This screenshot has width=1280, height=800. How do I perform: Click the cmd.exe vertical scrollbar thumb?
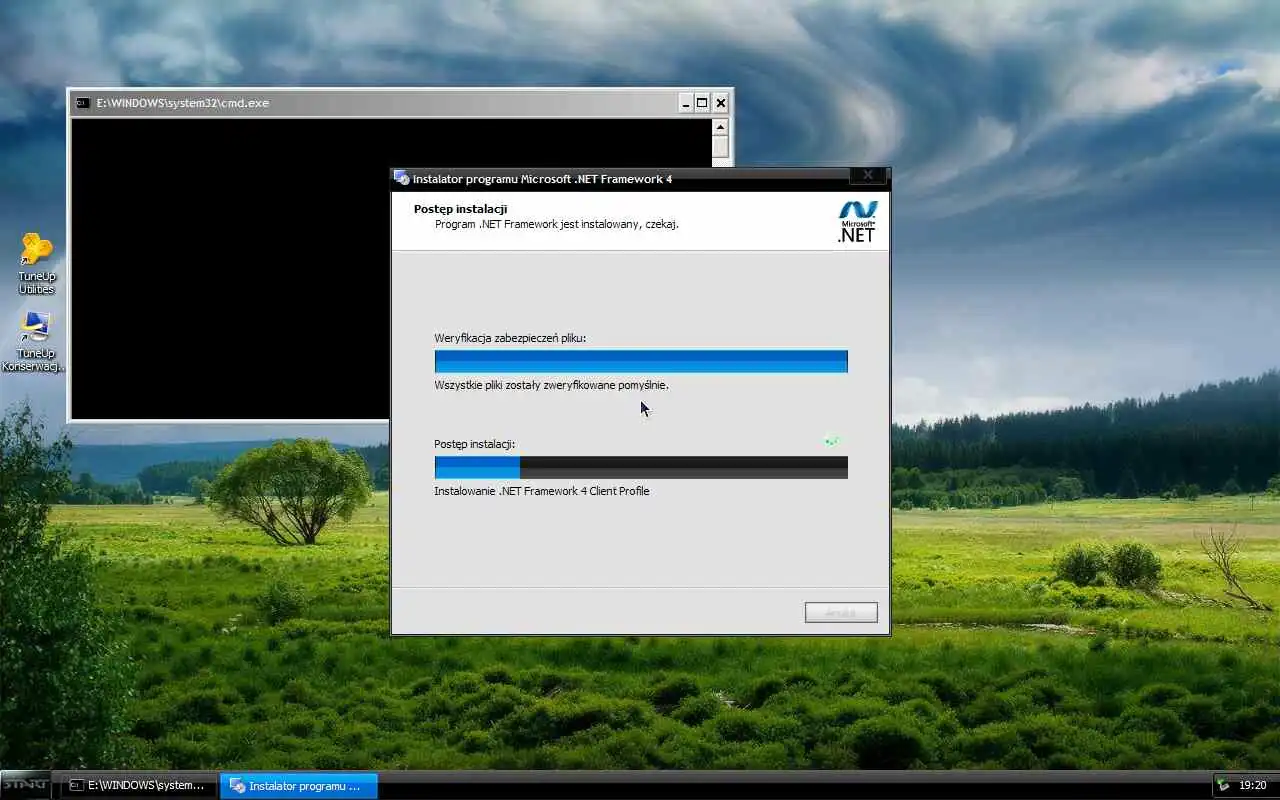720,147
